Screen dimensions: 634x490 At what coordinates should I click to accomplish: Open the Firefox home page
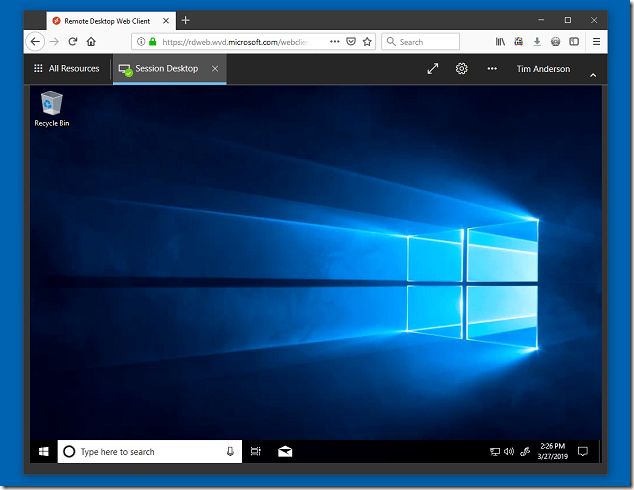coord(91,42)
